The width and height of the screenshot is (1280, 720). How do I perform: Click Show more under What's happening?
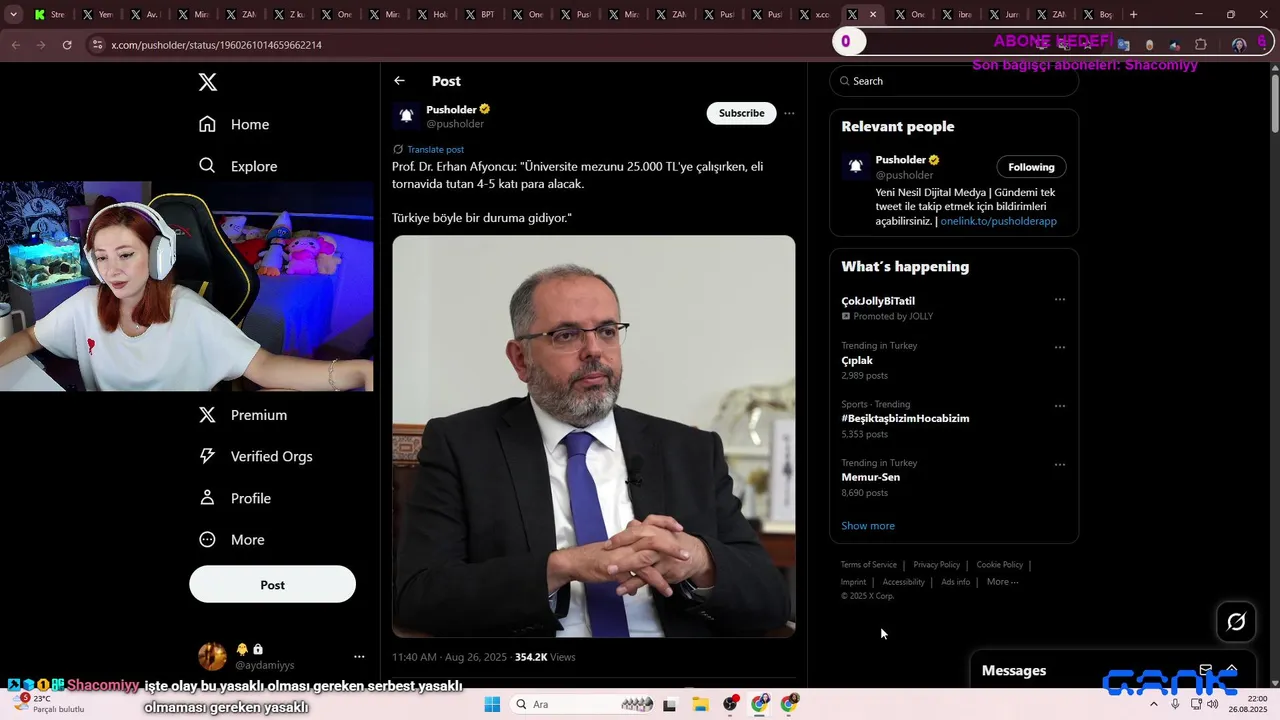click(868, 526)
